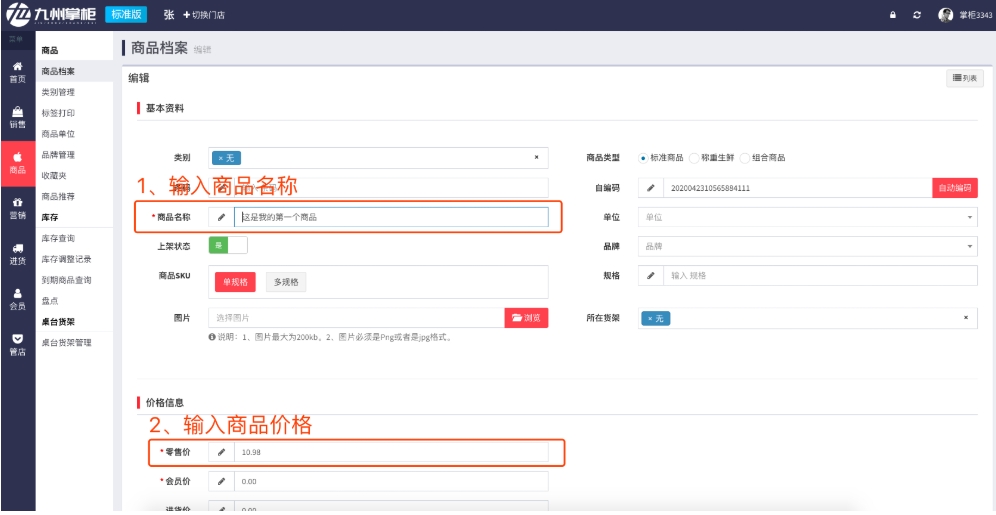996x515 pixels.
Task: Click pencil icon beside 会员价 field
Action: click(221, 481)
